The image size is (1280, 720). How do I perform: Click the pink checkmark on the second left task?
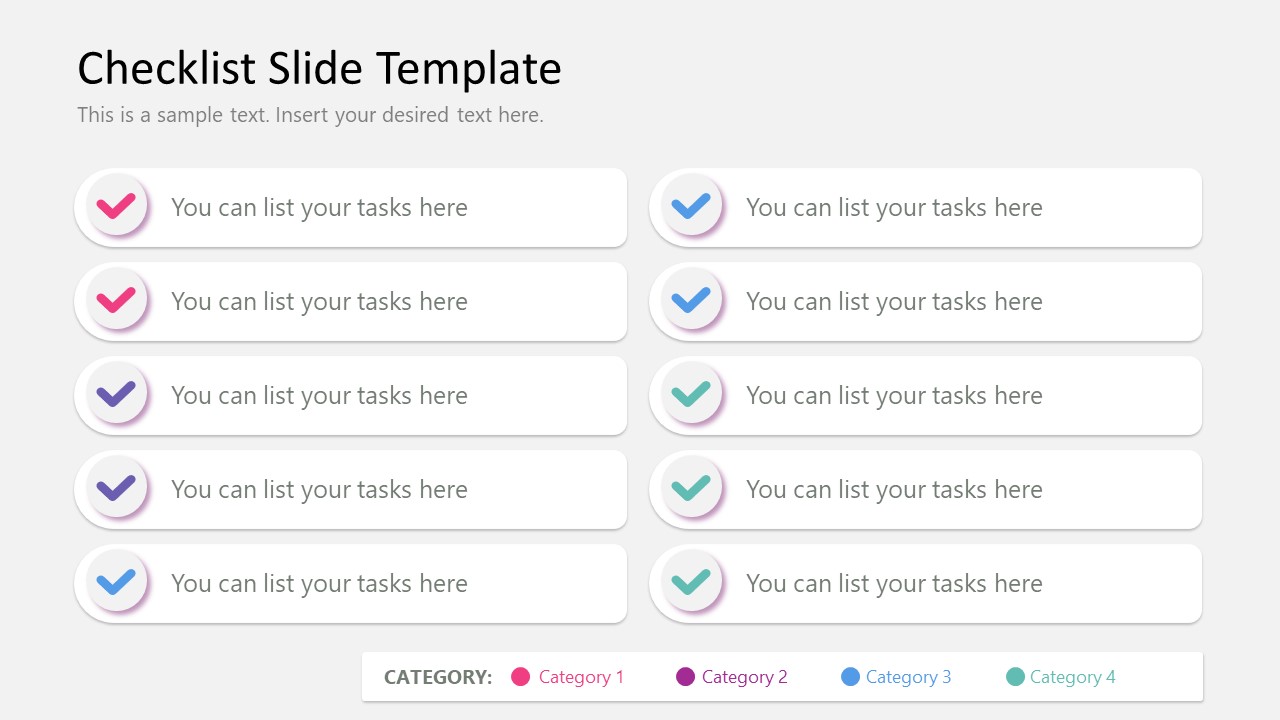tap(116, 301)
